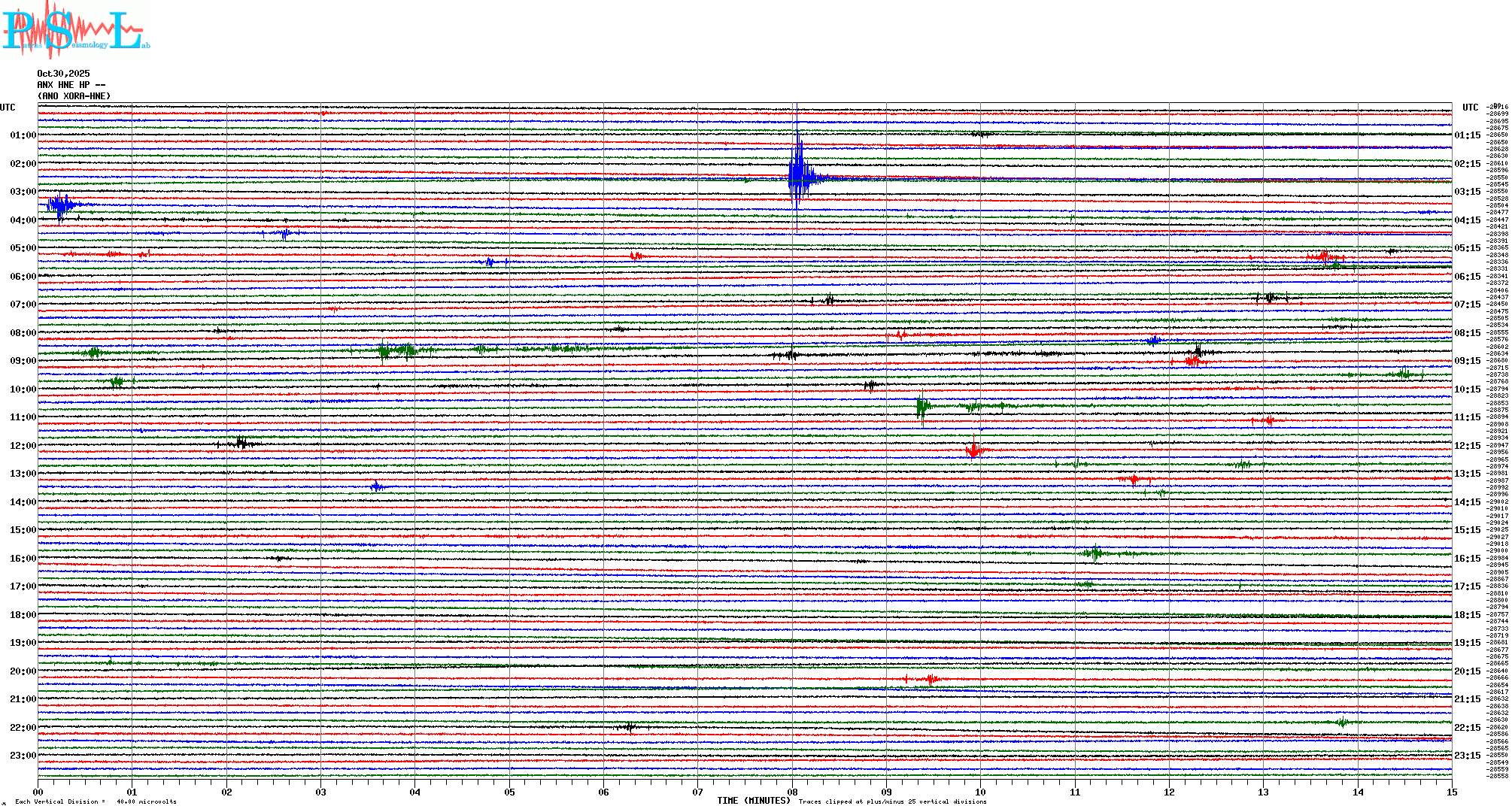Select the 12:00 hour label on the left axis
This screenshot has height=812, width=1512.
(23, 446)
